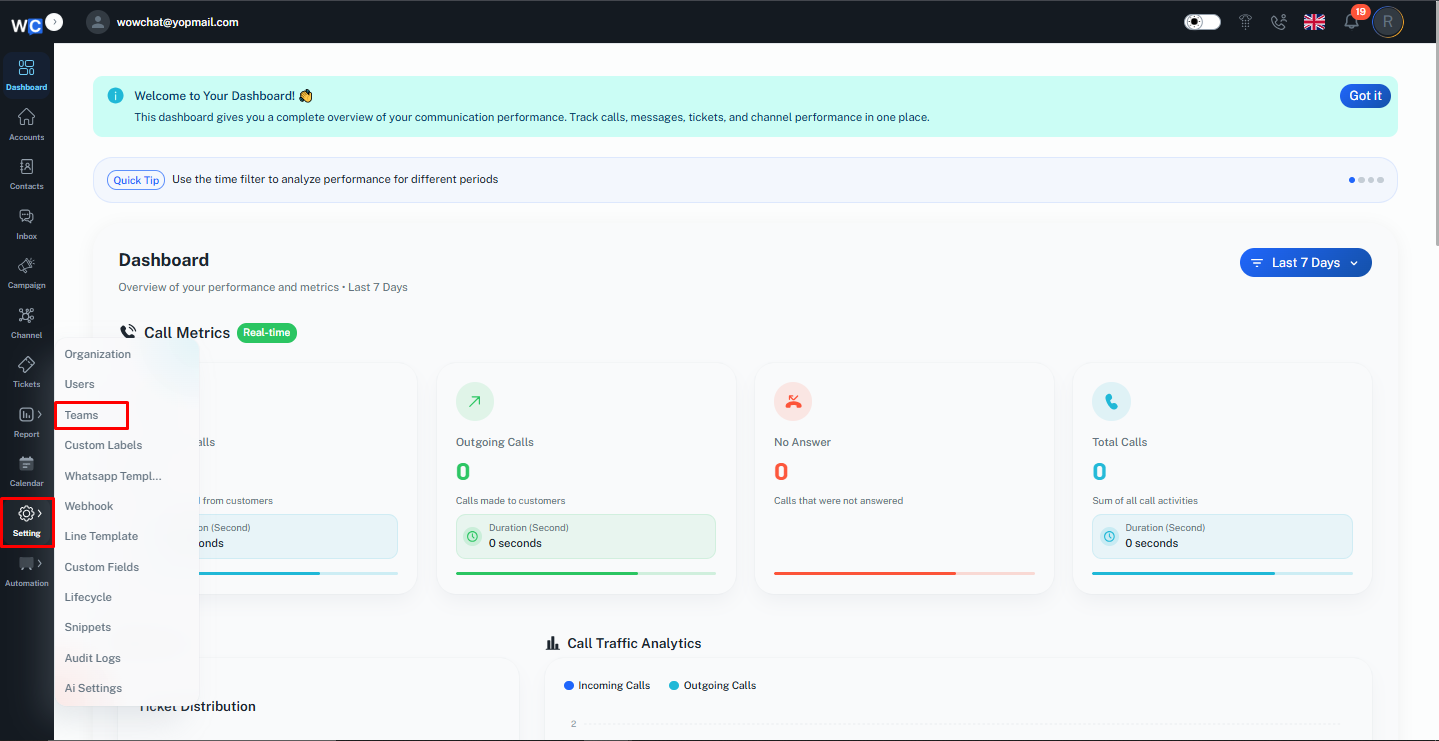The height and width of the screenshot is (741, 1439).
Task: Click the Outgoing Calls arrow icon
Action: tap(475, 401)
